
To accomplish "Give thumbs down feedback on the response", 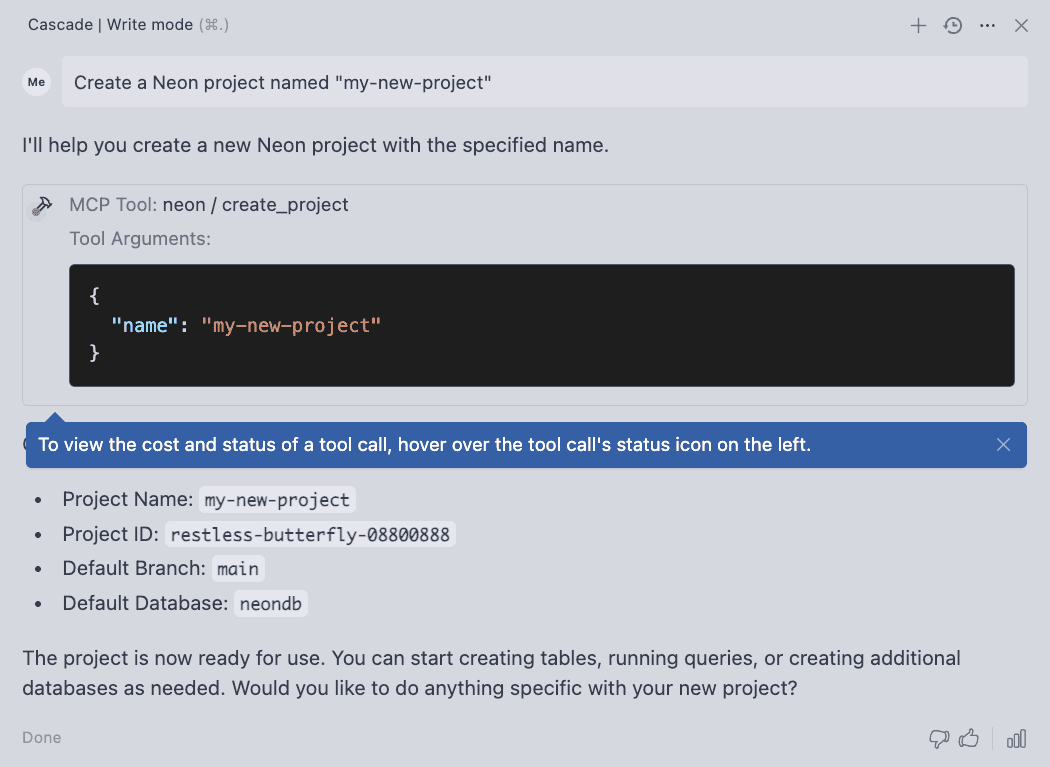I will (x=938, y=739).
